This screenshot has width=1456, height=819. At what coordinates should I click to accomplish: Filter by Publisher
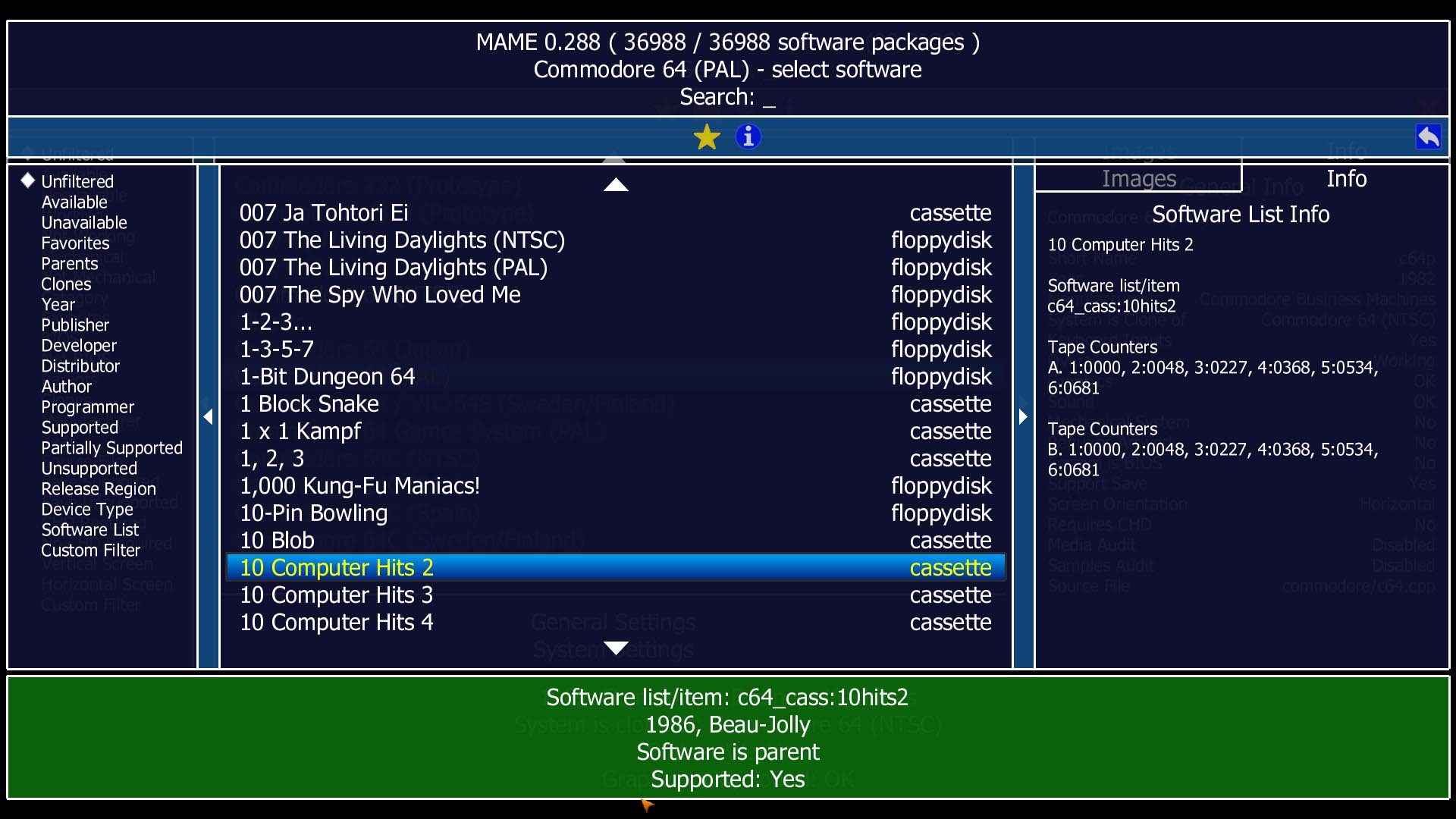click(75, 325)
